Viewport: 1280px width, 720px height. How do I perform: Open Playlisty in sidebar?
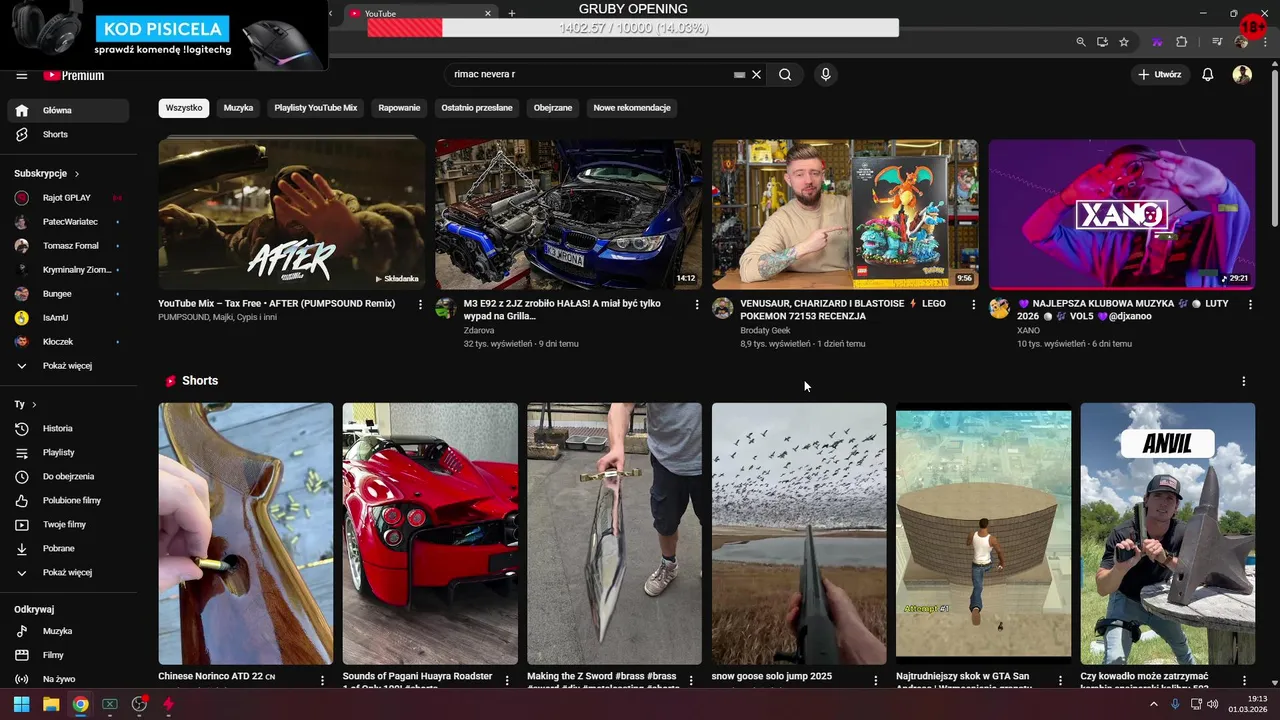68,452
